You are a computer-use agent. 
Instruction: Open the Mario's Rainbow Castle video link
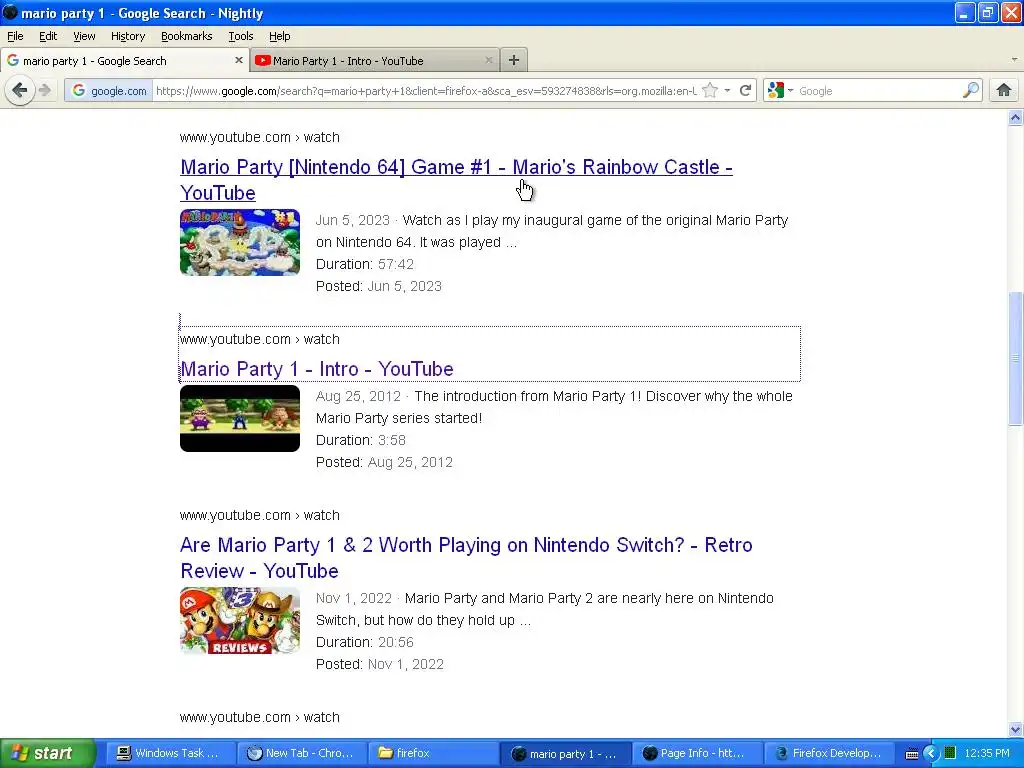coord(456,180)
